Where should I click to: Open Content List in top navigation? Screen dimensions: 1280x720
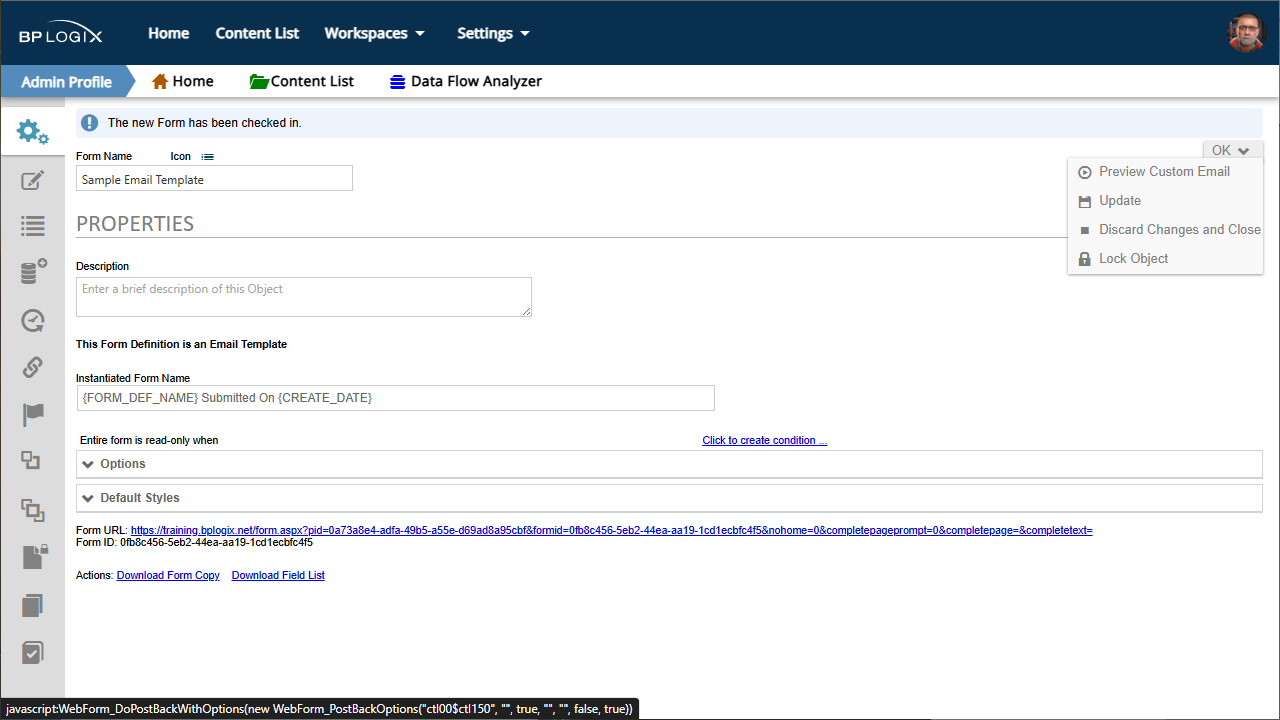pos(257,33)
